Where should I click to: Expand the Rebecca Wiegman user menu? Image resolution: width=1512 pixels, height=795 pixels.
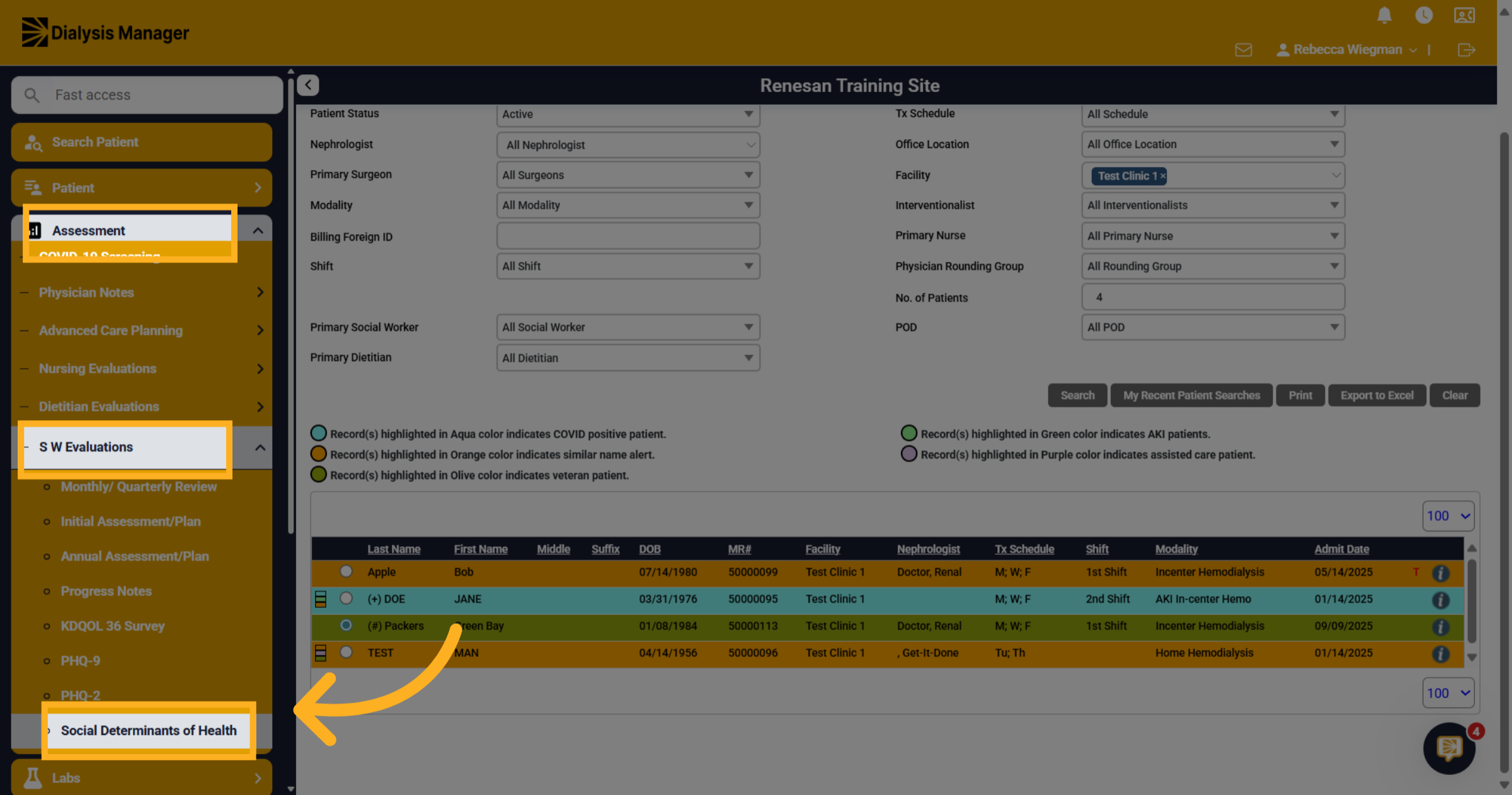point(1347,50)
